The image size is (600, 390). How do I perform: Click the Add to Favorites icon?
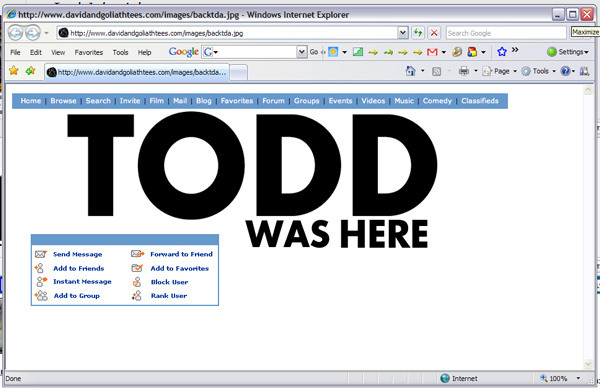pos(30,70)
